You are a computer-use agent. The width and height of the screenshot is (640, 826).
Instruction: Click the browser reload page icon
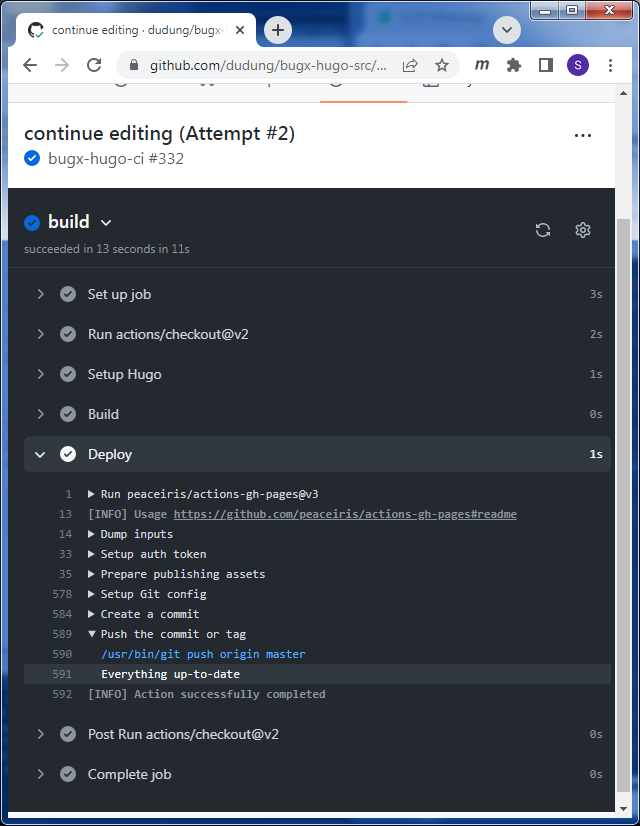[x=94, y=65]
